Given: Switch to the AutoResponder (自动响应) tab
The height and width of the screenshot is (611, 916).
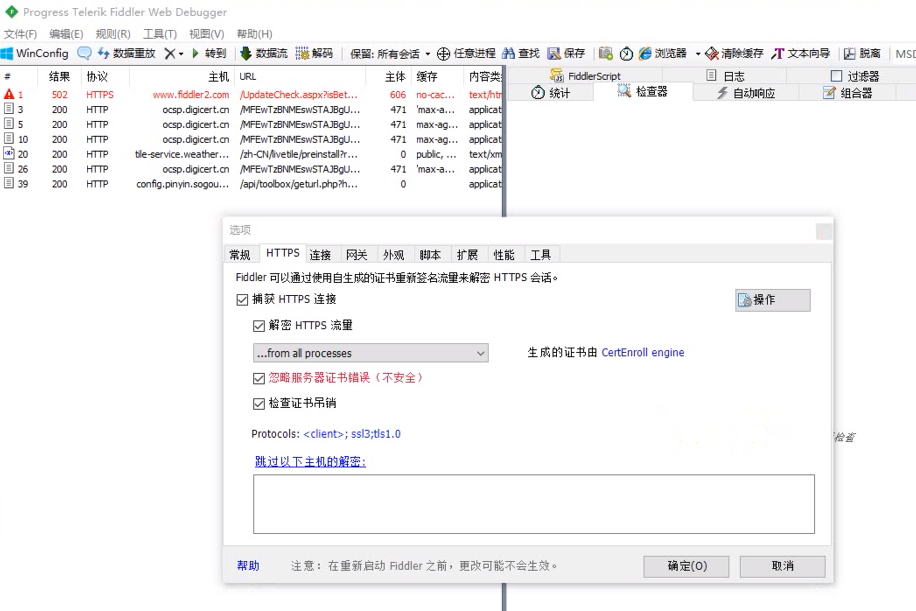Looking at the screenshot, I should (x=745, y=93).
